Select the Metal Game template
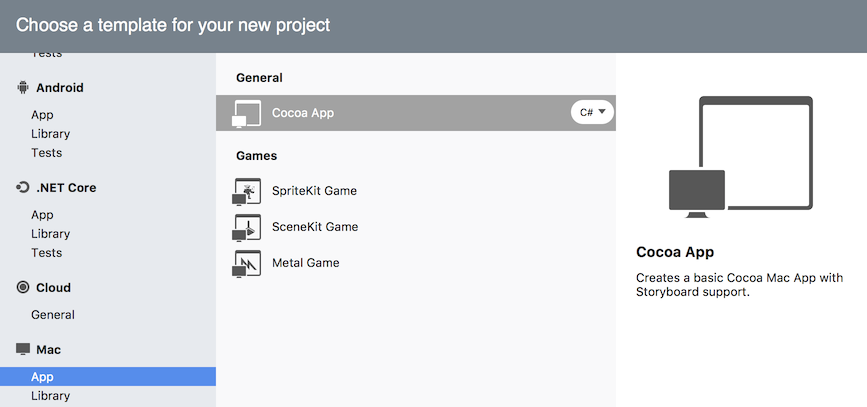 click(305, 263)
